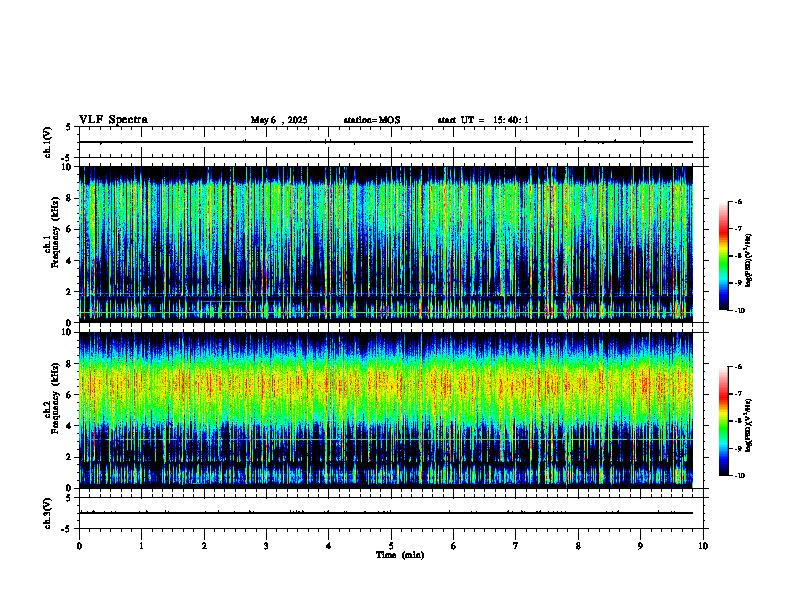Click the time axis tick label "10"
Viewport: 792px width, 612px height.
pos(703,546)
